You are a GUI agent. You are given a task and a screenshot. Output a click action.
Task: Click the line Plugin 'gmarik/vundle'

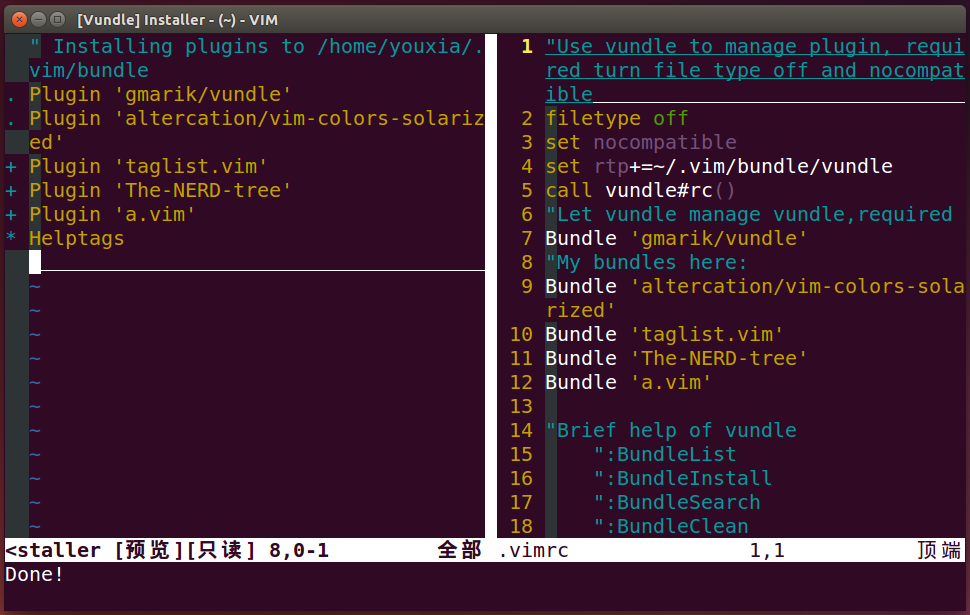(160, 95)
